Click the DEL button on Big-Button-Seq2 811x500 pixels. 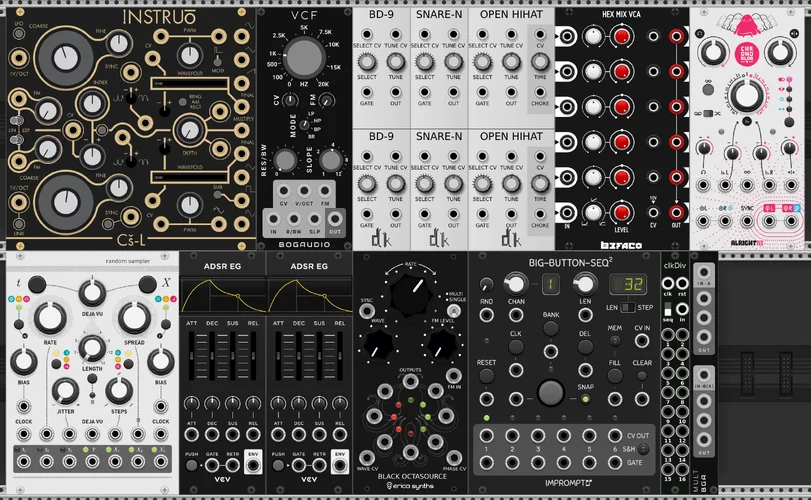585,347
